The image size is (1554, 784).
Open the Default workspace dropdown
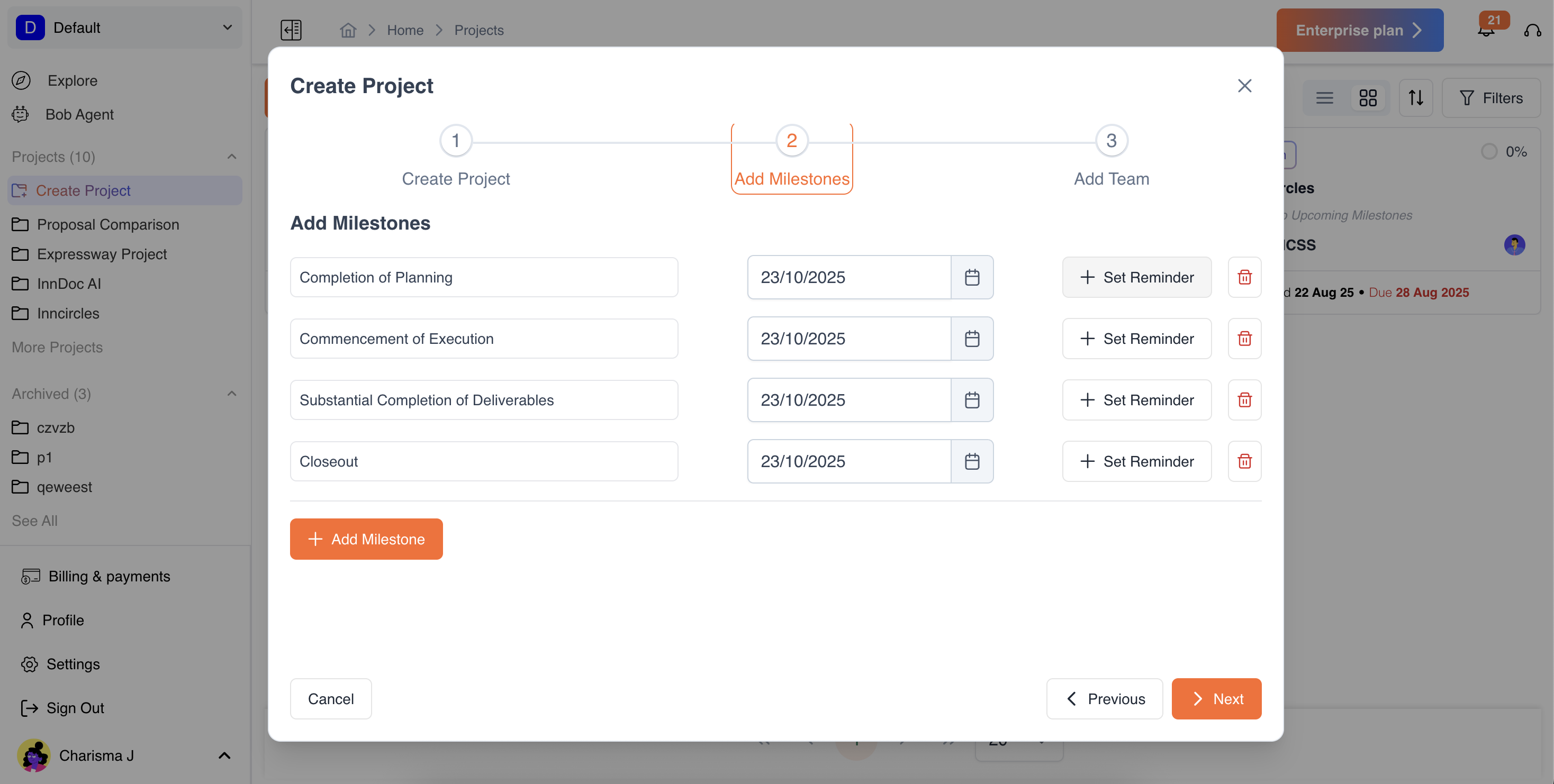(x=125, y=28)
